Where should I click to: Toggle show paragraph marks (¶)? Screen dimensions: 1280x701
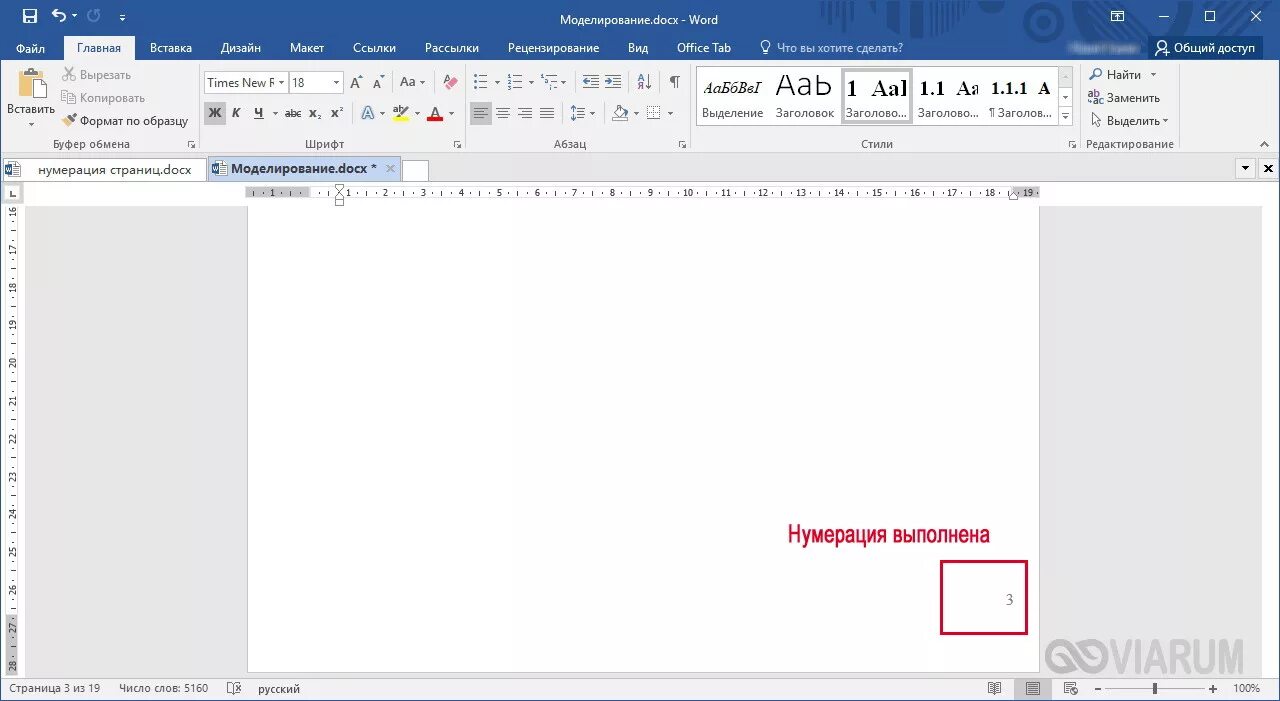coord(675,83)
